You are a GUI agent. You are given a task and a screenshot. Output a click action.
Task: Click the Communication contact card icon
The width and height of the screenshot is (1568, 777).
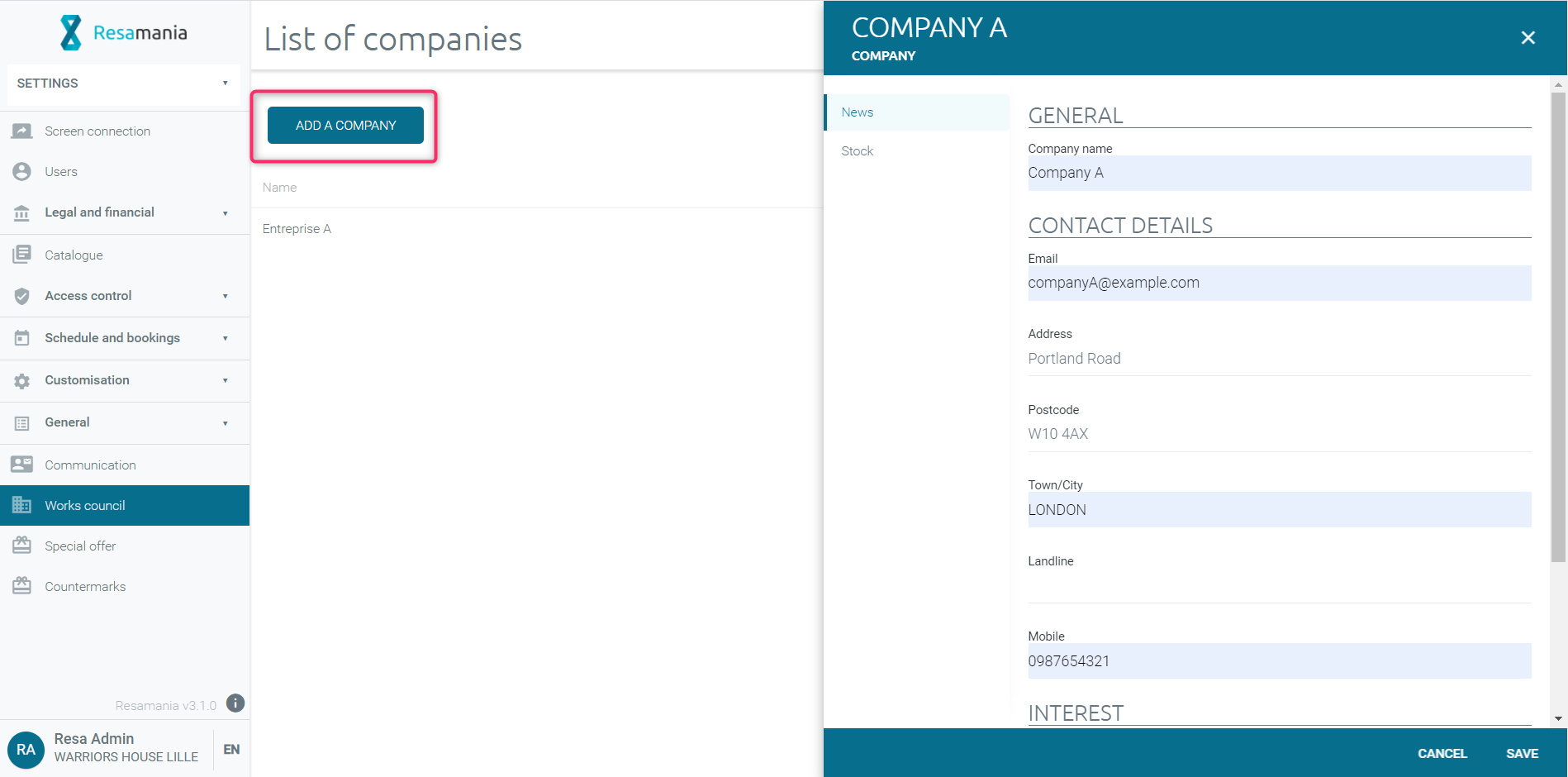[22, 465]
